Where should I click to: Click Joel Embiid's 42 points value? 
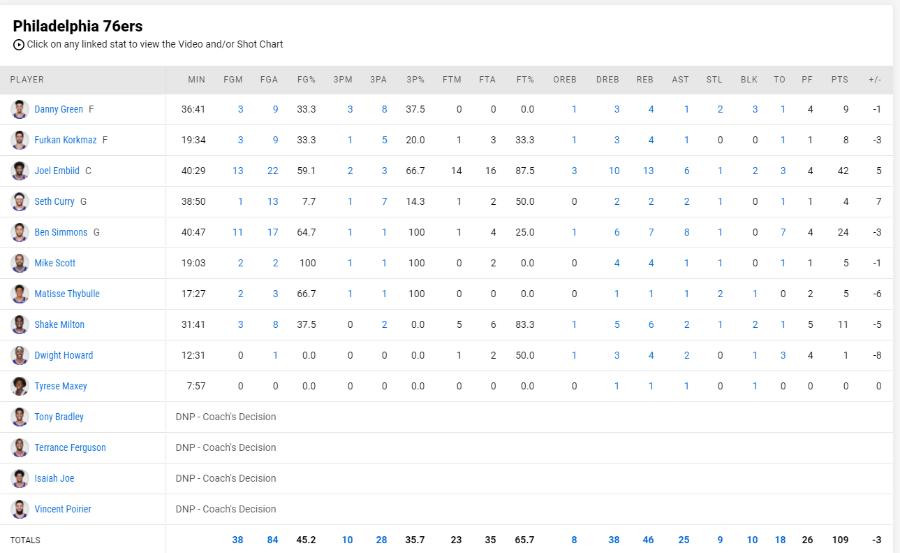pos(843,171)
